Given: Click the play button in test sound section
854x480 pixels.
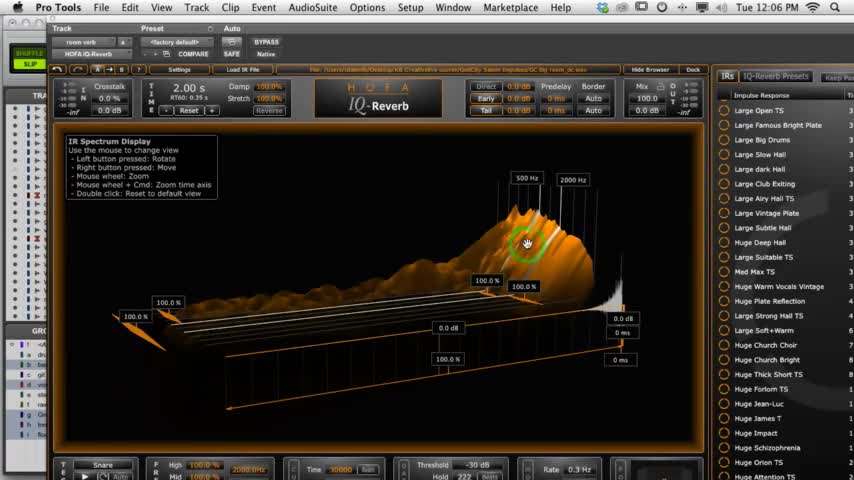Looking at the screenshot, I should [84, 476].
